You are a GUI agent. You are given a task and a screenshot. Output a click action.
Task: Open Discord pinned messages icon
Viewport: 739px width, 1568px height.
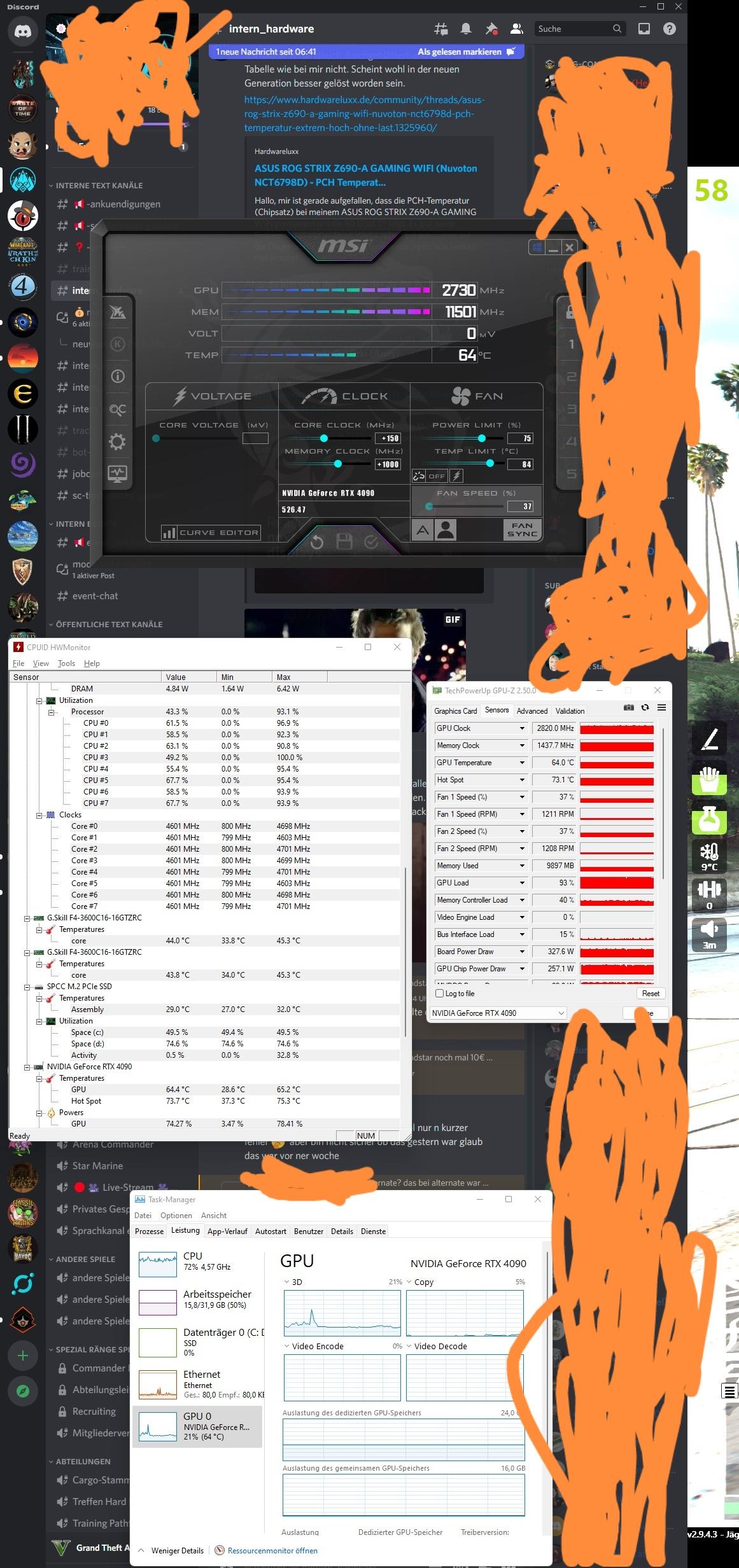coord(491,29)
